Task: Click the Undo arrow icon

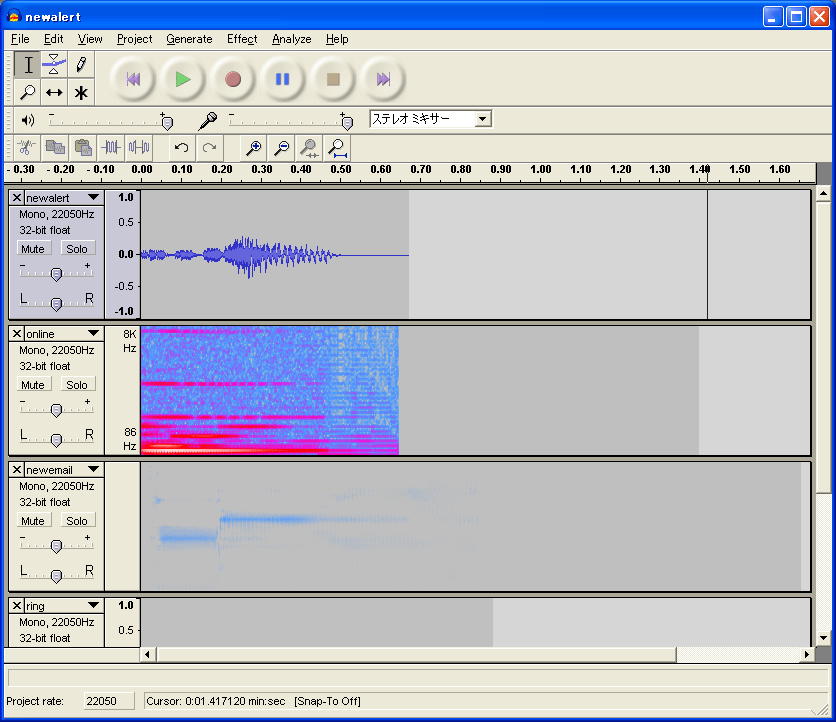Action: click(181, 148)
